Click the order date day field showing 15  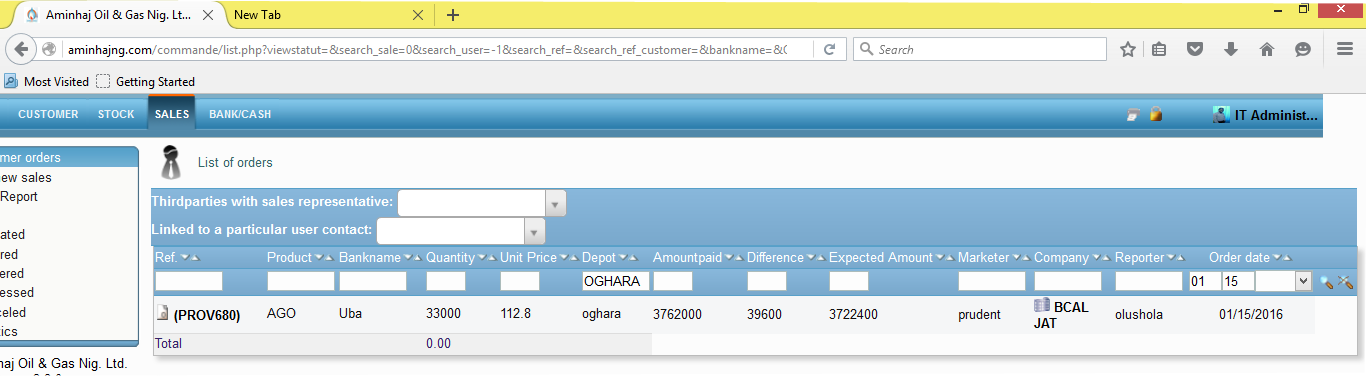click(1237, 282)
